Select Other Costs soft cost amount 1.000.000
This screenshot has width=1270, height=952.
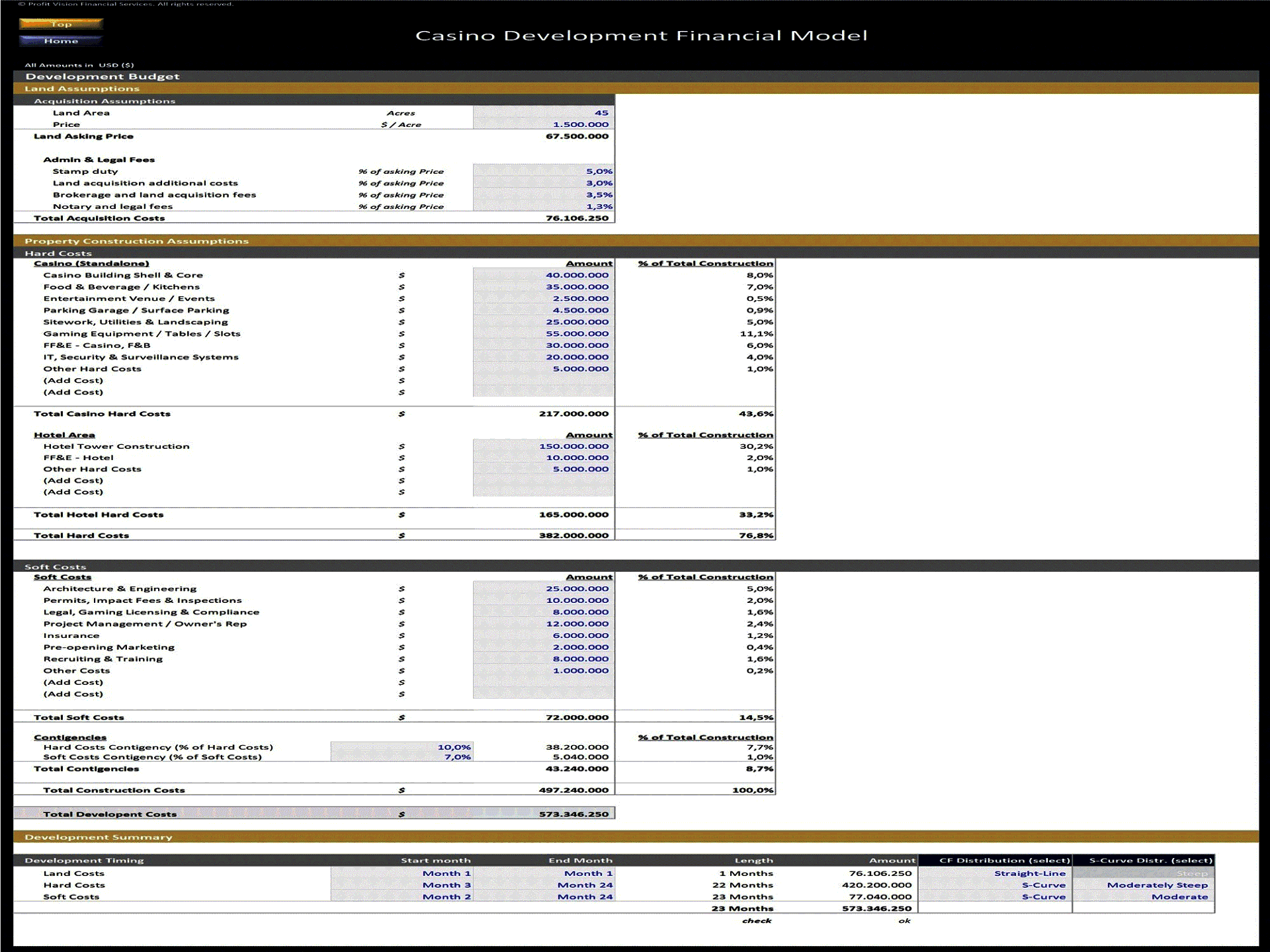coord(543,670)
